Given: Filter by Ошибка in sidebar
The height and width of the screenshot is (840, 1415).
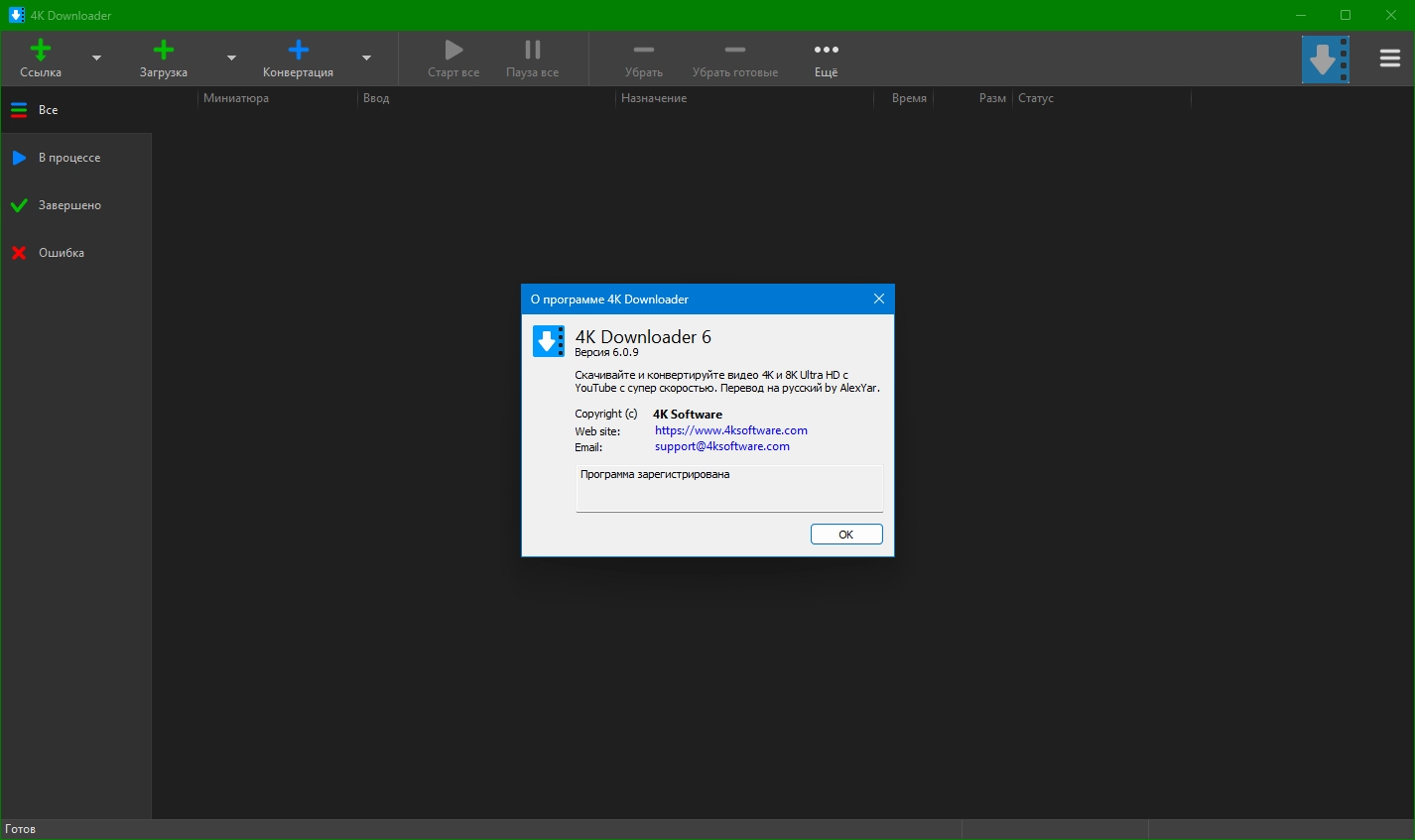Looking at the screenshot, I should pyautogui.click(x=61, y=253).
